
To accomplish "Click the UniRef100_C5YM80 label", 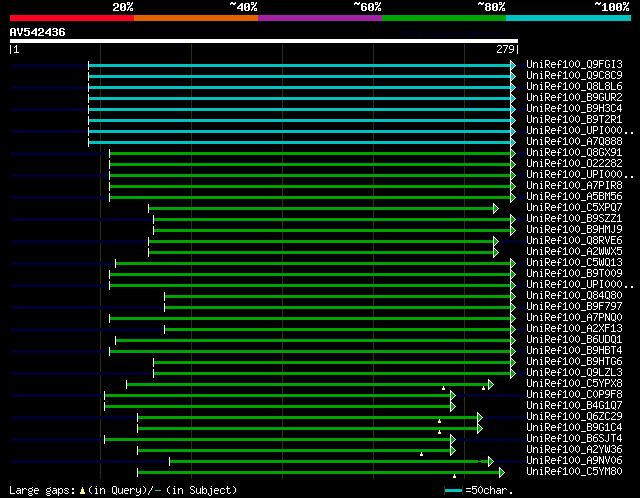I will [x=574, y=472].
